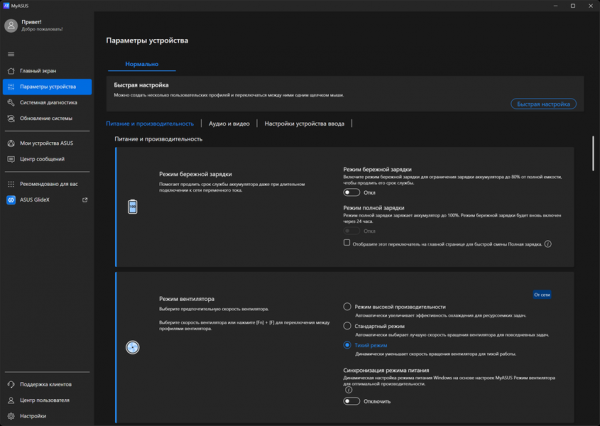The image size is (600, 426).
Task: Toggle Режим бережной зарядки switch
Action: pyautogui.click(x=351, y=193)
